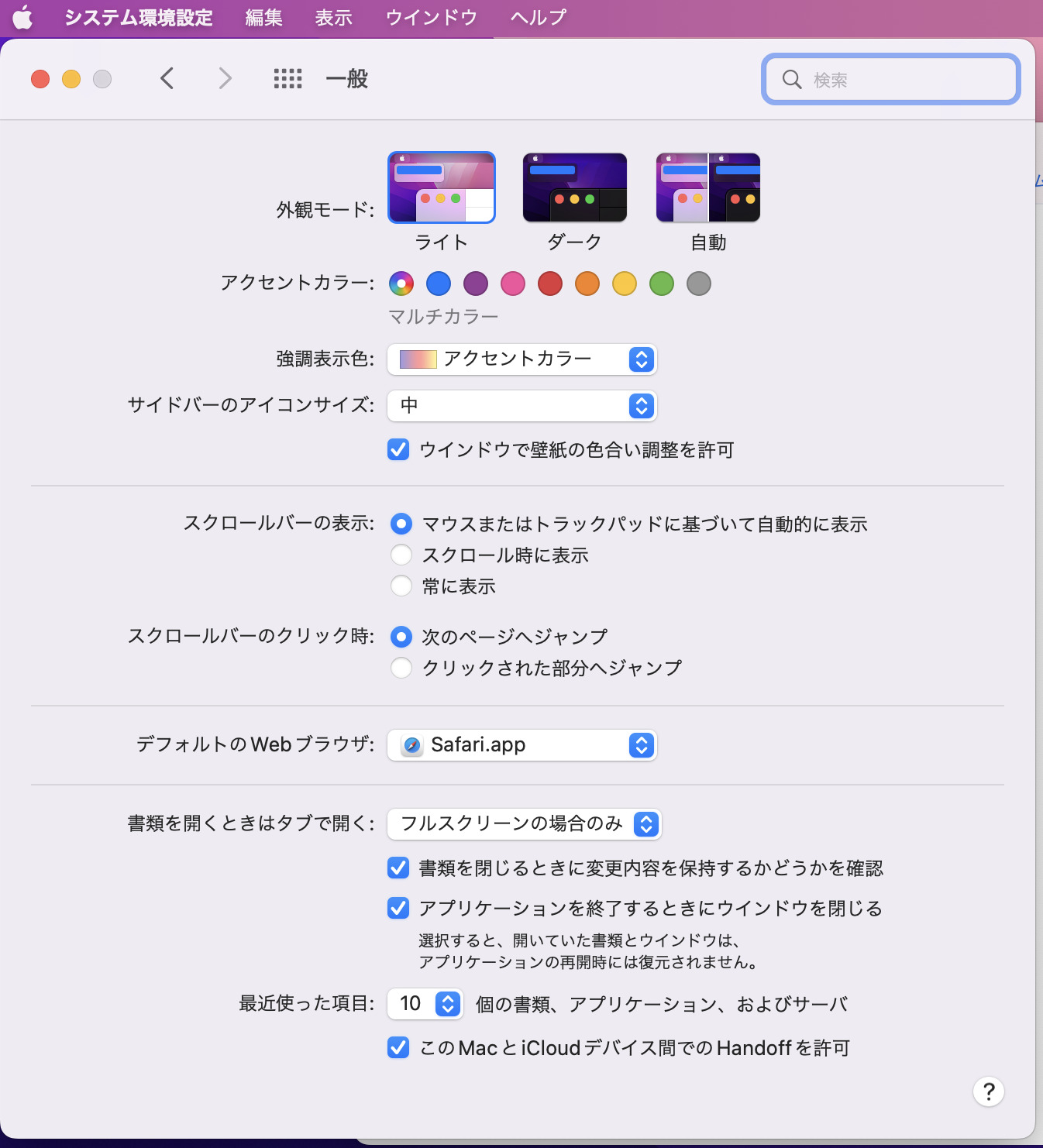Click the スクロールバーのクリック時: label
The image size is (1043, 1148).
click(x=251, y=636)
